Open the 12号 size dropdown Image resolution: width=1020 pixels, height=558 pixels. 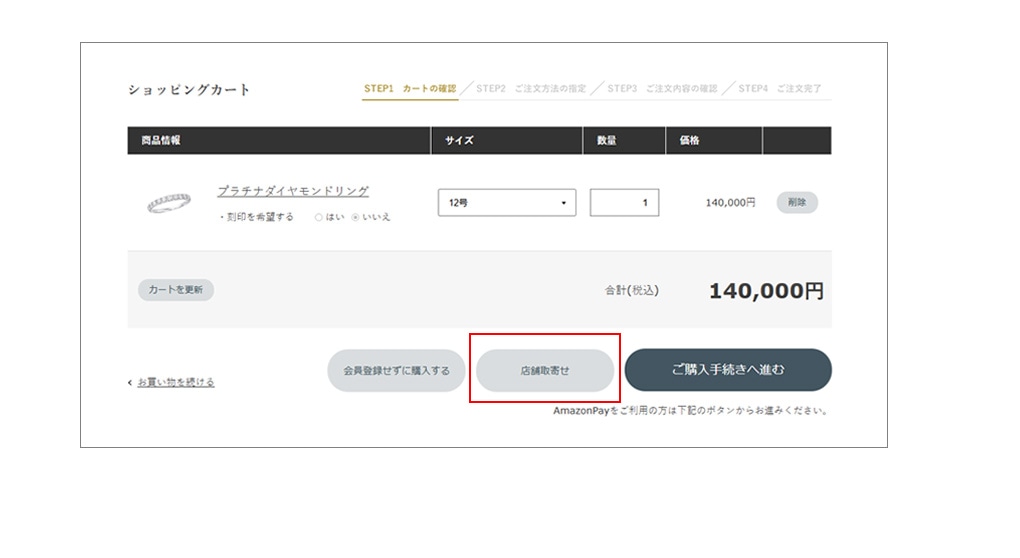pos(506,203)
